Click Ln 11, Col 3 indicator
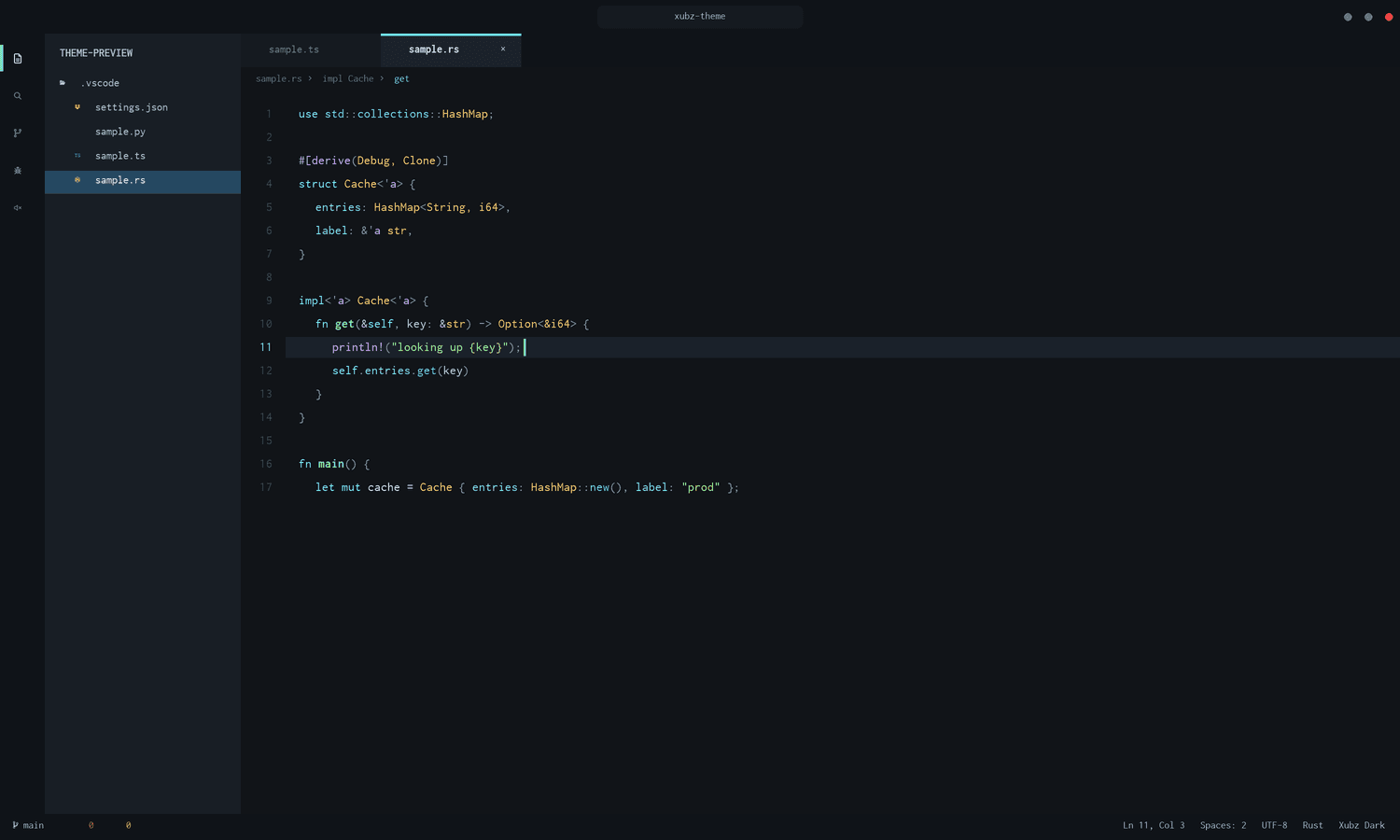Viewport: 1400px width, 840px height. coord(1154,825)
